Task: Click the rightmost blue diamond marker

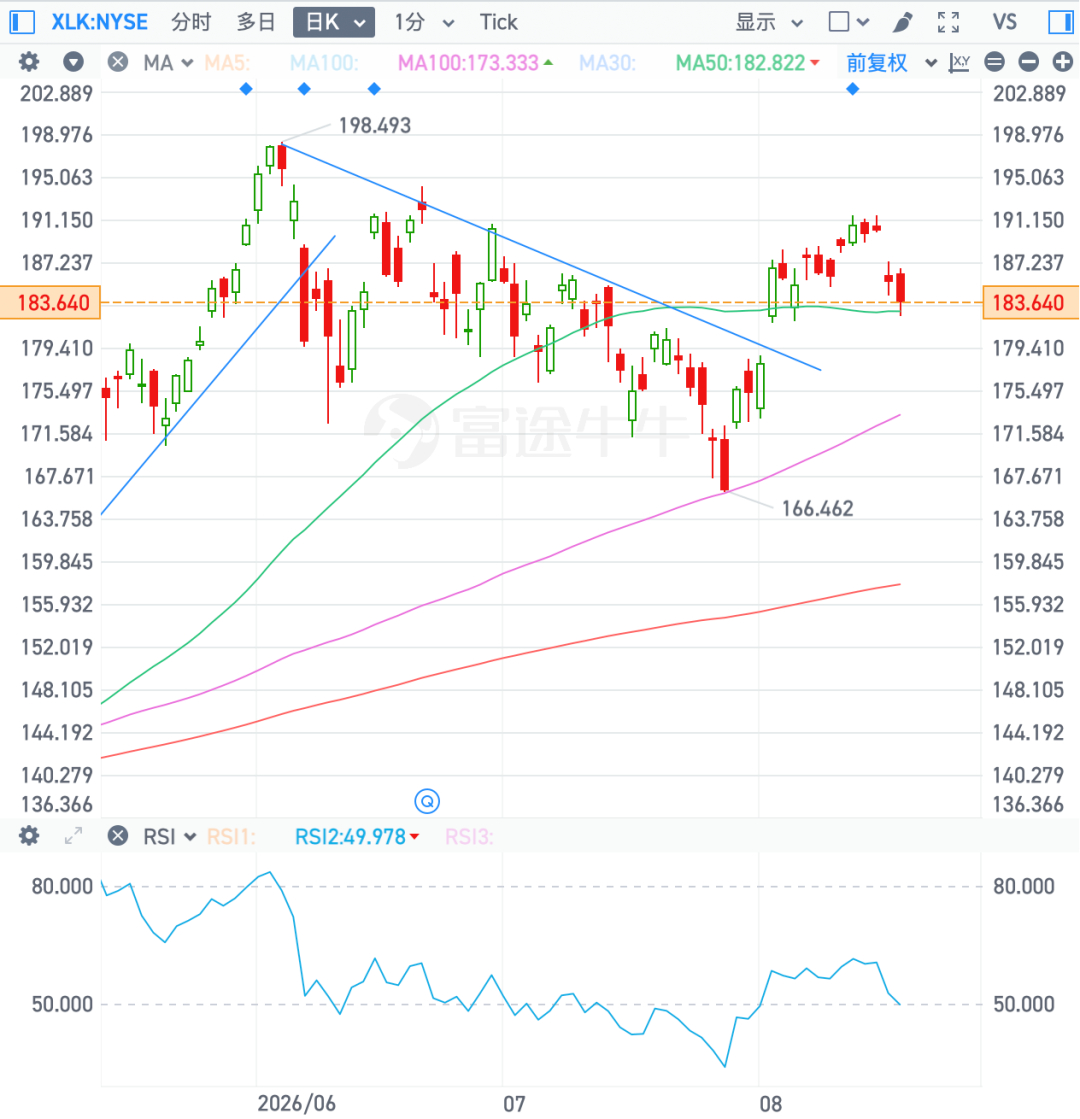Action: point(852,89)
